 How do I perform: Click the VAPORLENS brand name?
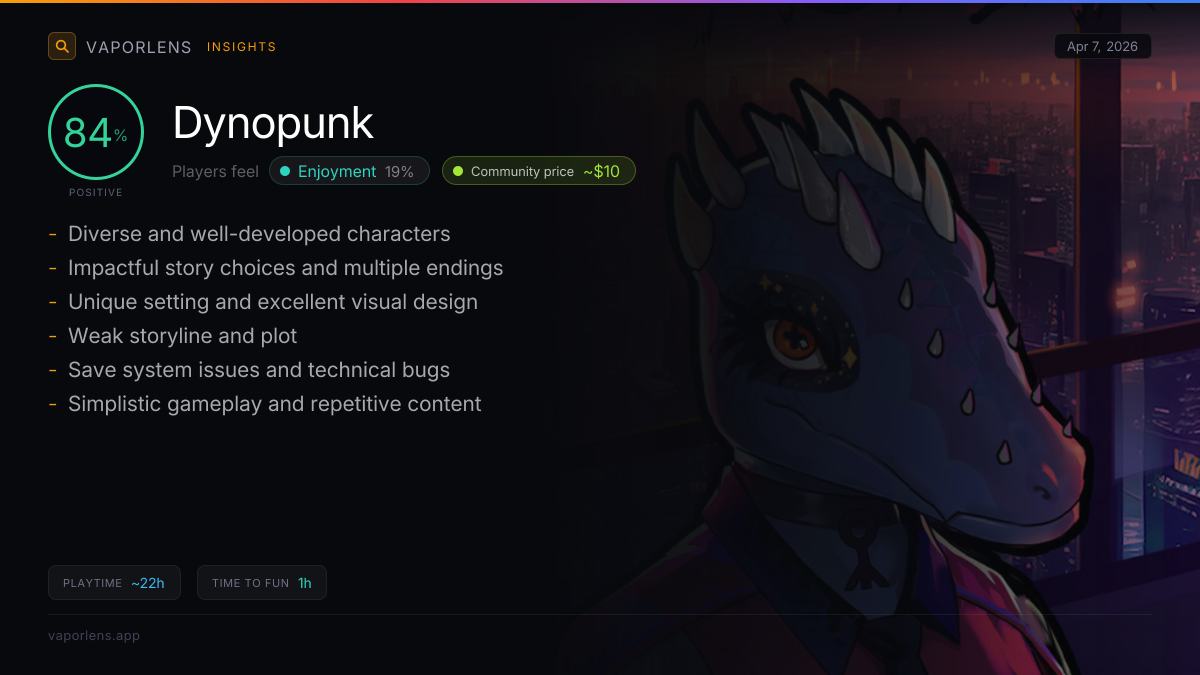(x=139, y=47)
